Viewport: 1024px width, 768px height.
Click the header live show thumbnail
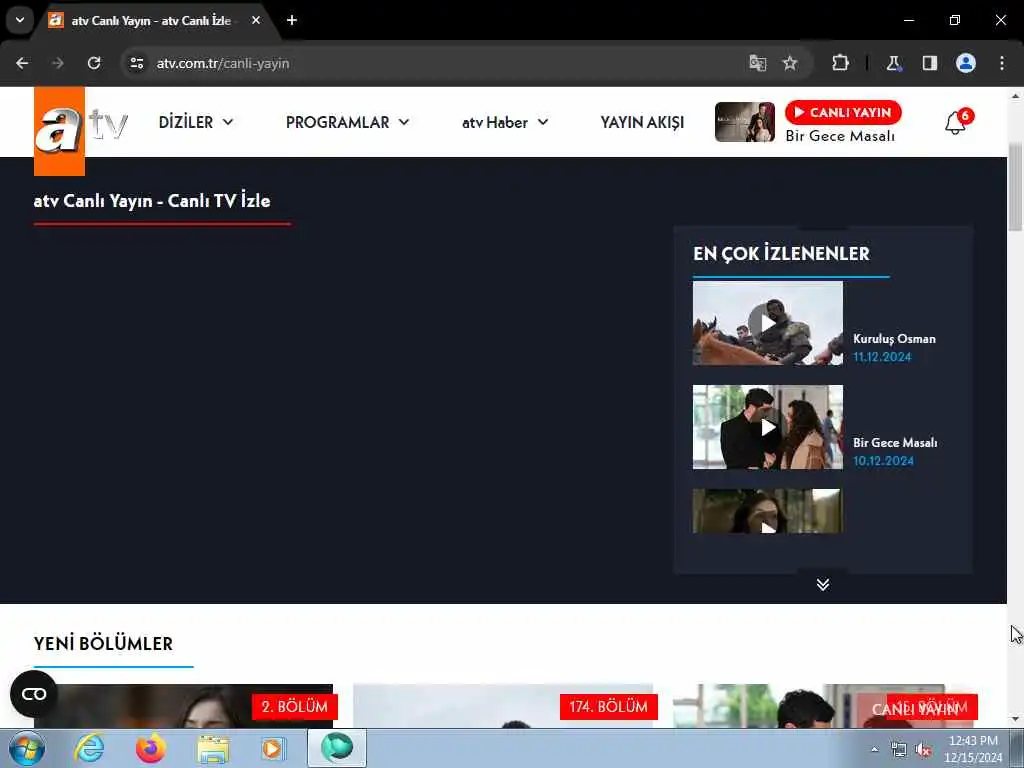pyautogui.click(x=744, y=122)
